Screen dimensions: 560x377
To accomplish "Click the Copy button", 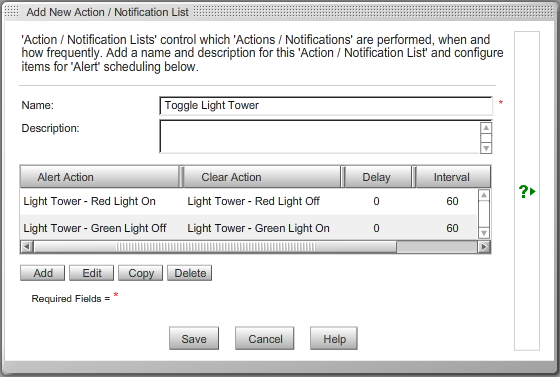I will point(141,273).
